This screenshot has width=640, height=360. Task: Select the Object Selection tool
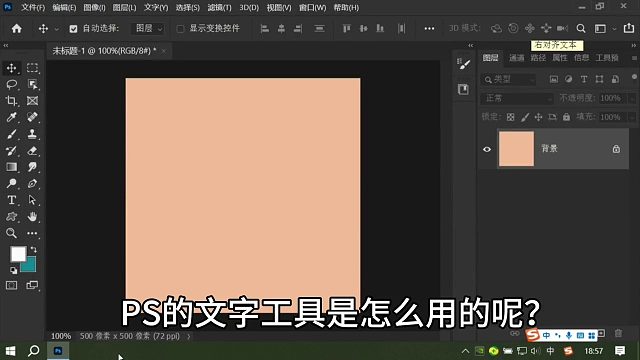32,84
